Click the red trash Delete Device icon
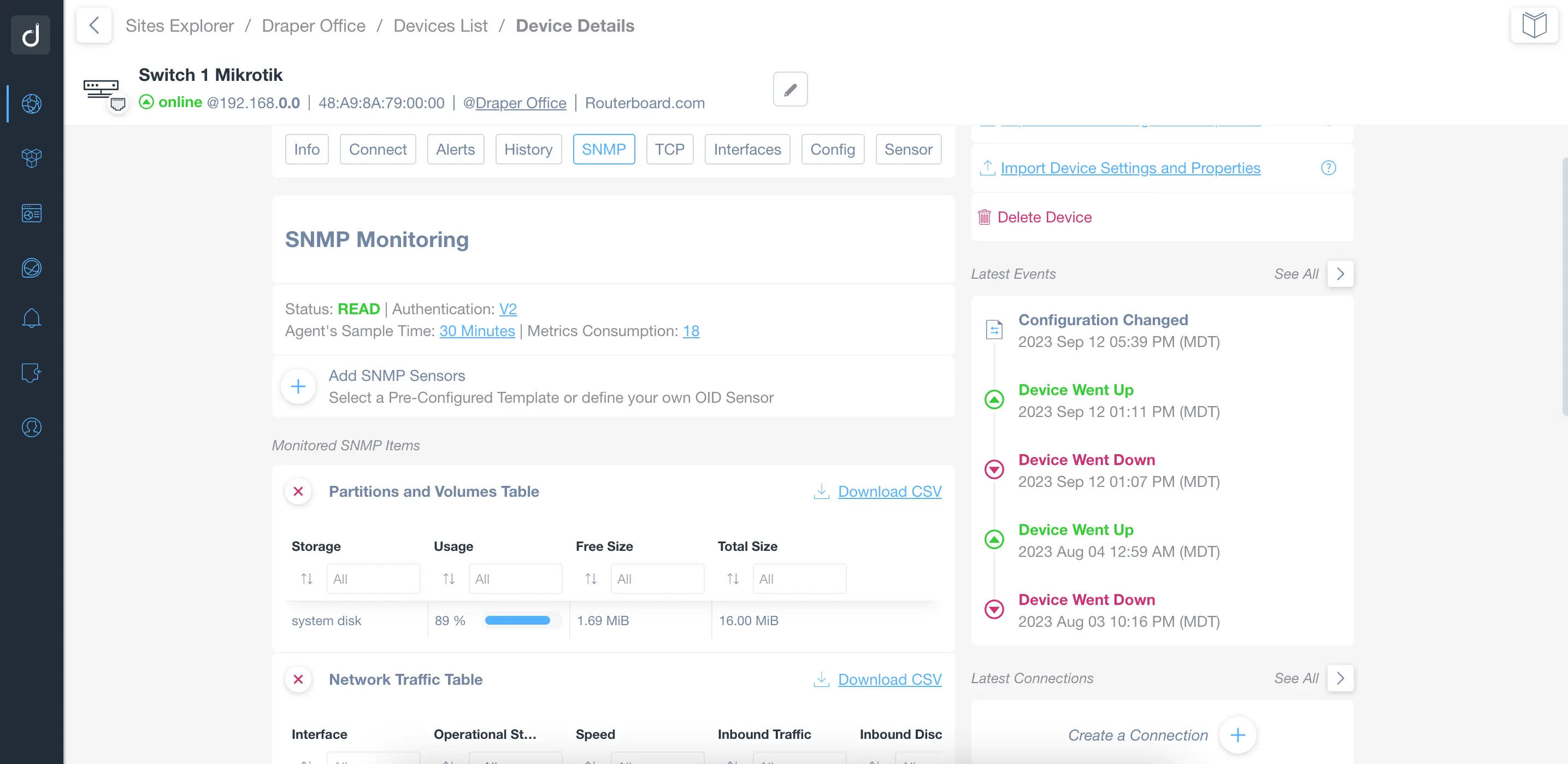Viewport: 1568px width, 764px height. pyautogui.click(x=985, y=218)
